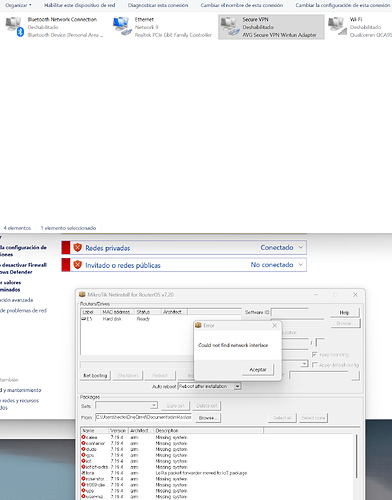Click the Save set button

coord(175,406)
